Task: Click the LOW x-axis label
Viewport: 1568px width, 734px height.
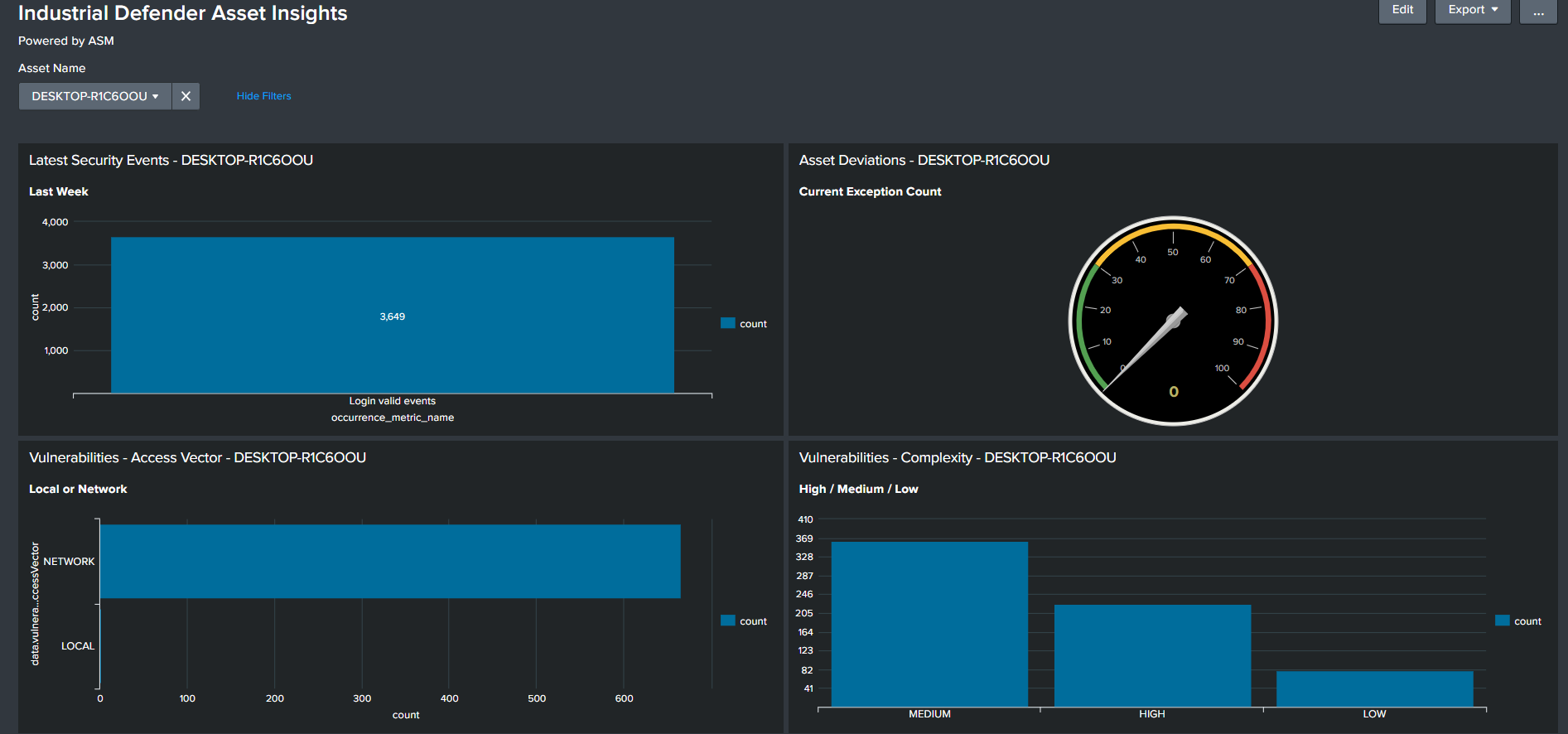Action: coord(1375,714)
